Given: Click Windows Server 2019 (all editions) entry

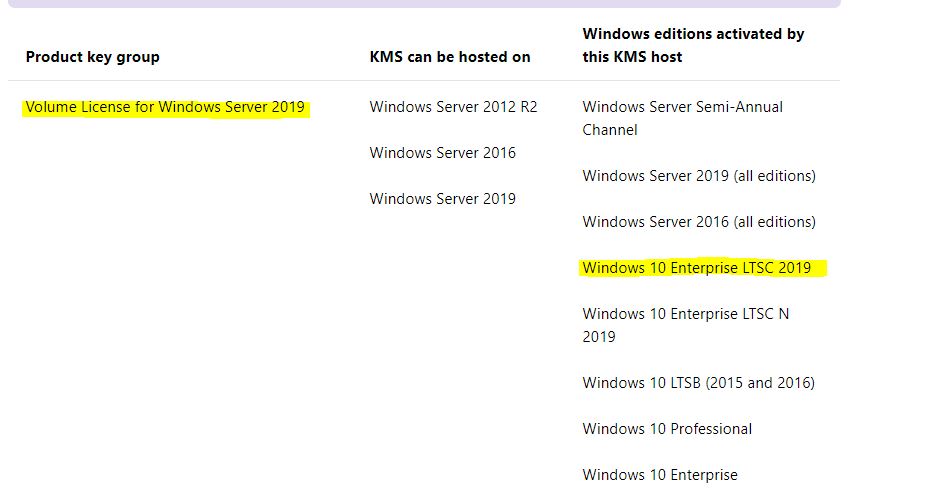Looking at the screenshot, I should (699, 176).
